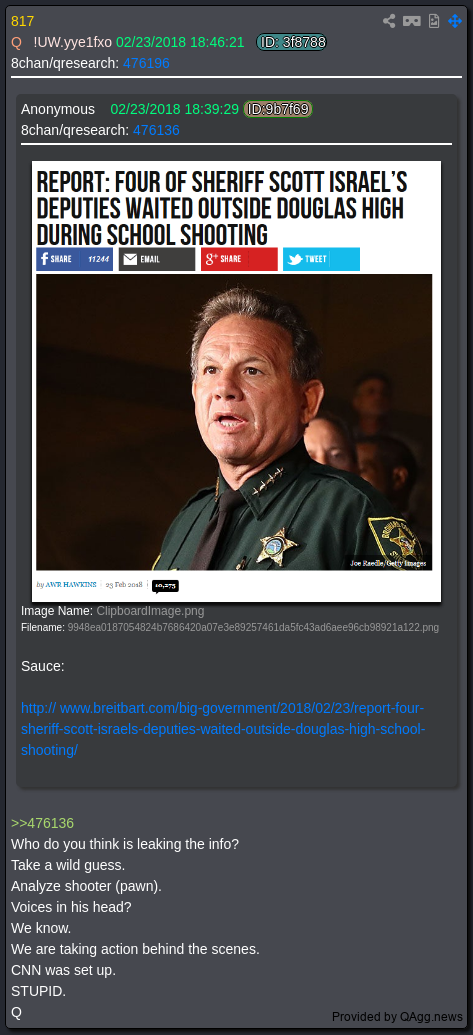Click the Facebook Share icon in article image
This screenshot has width=473, height=1035.
[45, 259]
